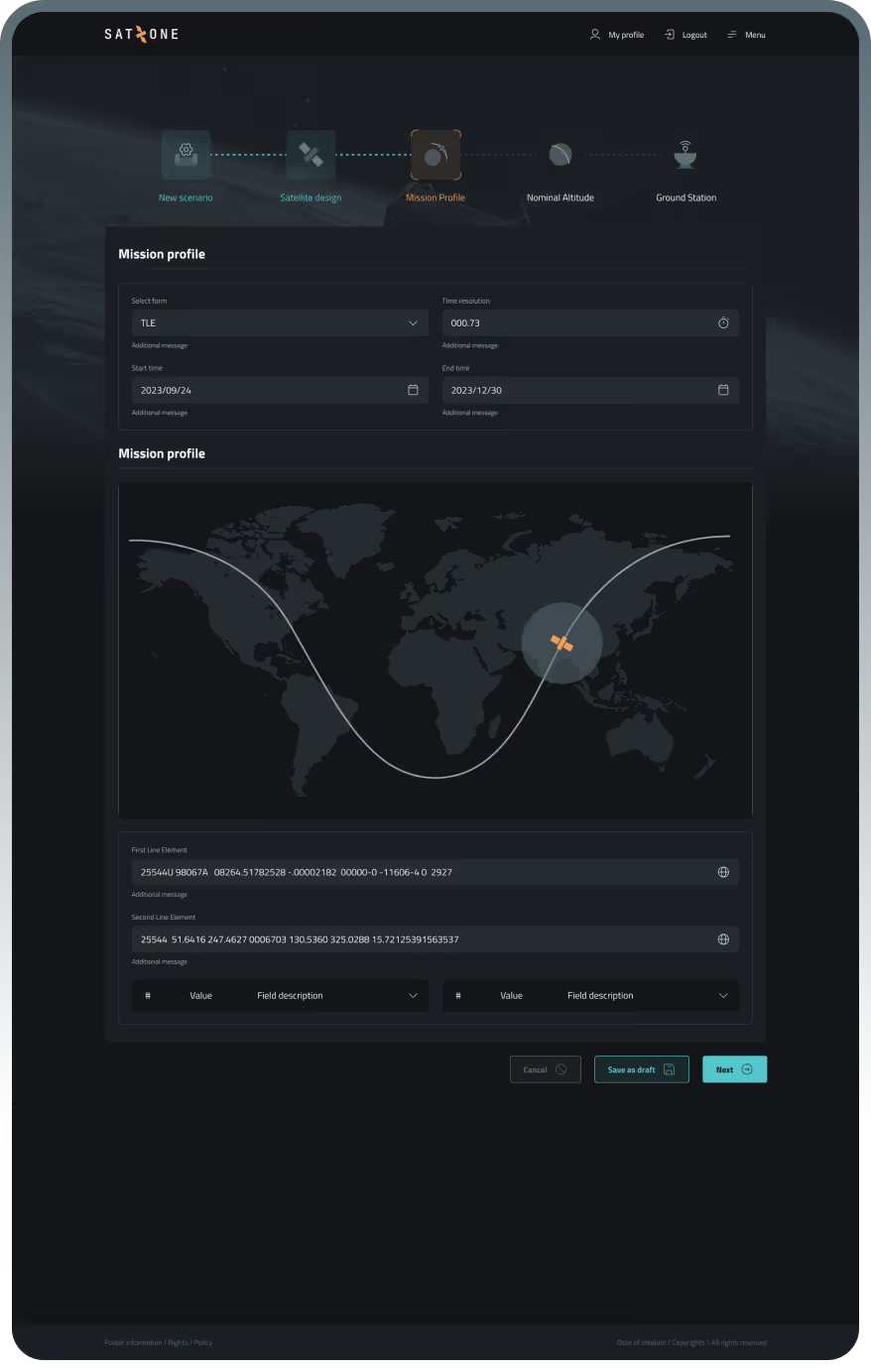This screenshot has height=1372, width=871.
Task: Go to the Nominal Altitude tab label
Action: [x=560, y=197]
